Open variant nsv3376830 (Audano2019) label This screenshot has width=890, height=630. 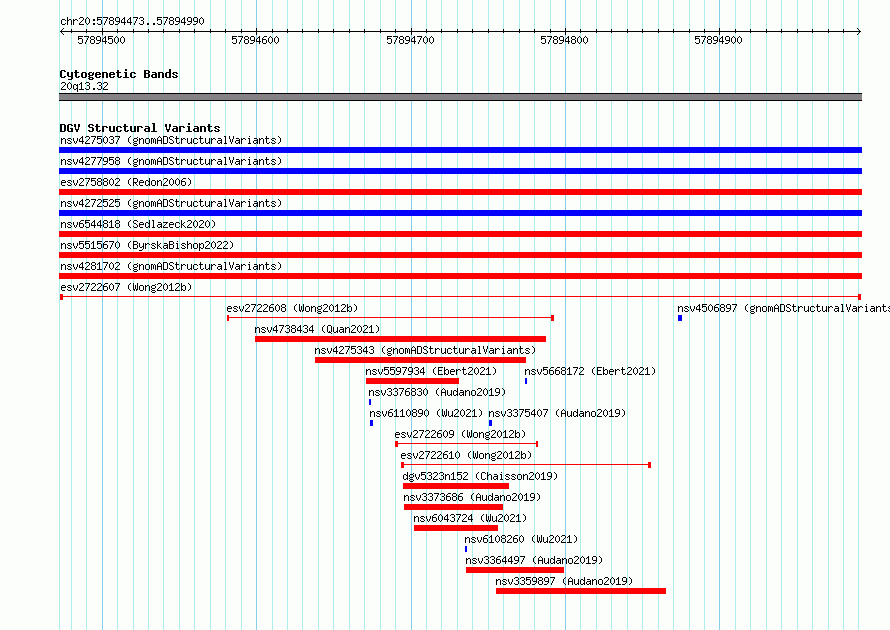coord(436,392)
